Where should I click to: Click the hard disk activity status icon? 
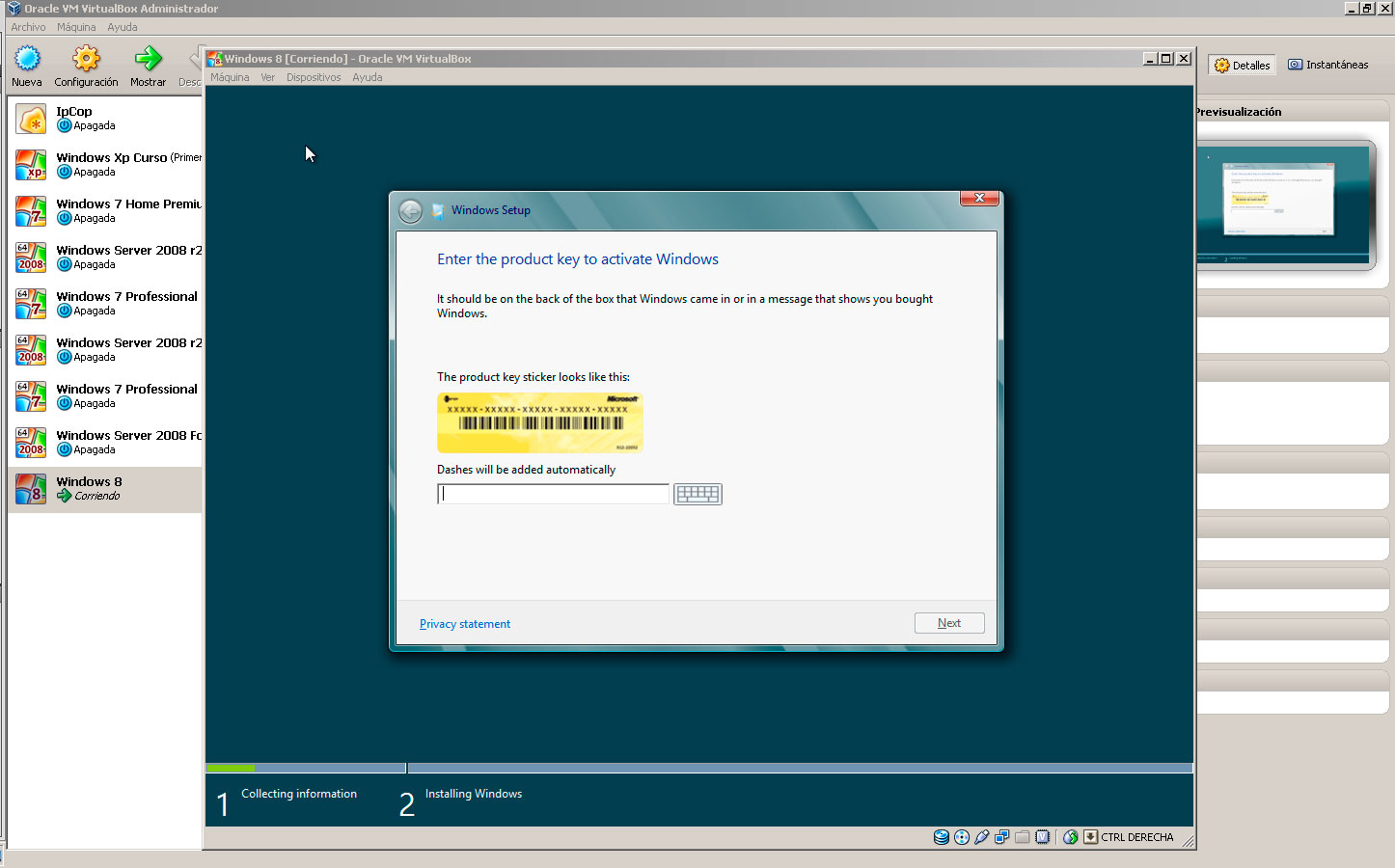coord(942,837)
